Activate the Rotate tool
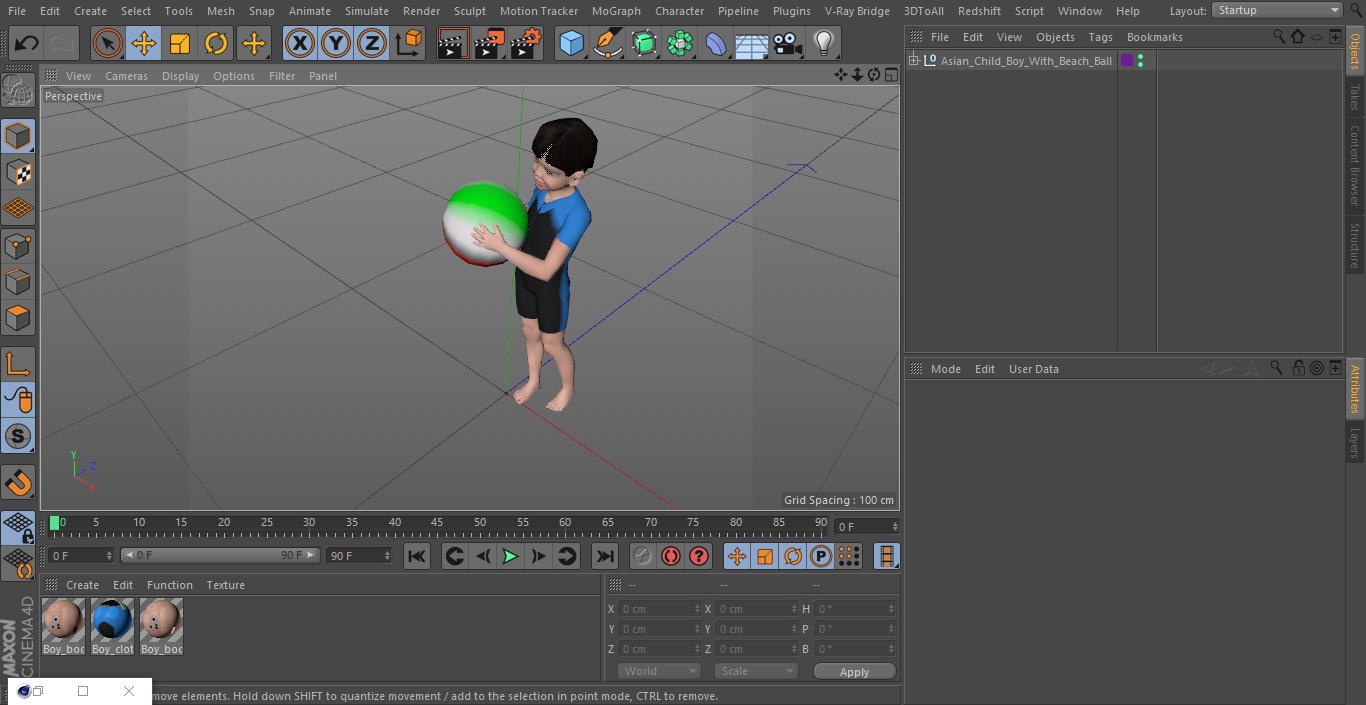This screenshot has width=1366, height=705. tap(216, 44)
